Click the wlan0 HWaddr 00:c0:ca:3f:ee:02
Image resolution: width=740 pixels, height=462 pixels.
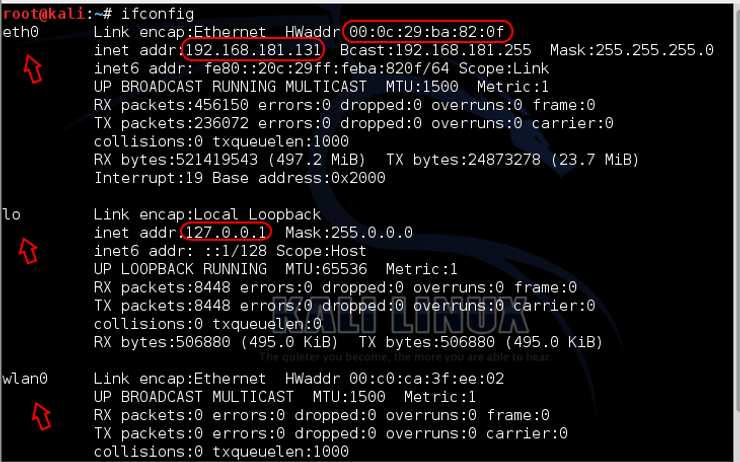click(x=444, y=379)
